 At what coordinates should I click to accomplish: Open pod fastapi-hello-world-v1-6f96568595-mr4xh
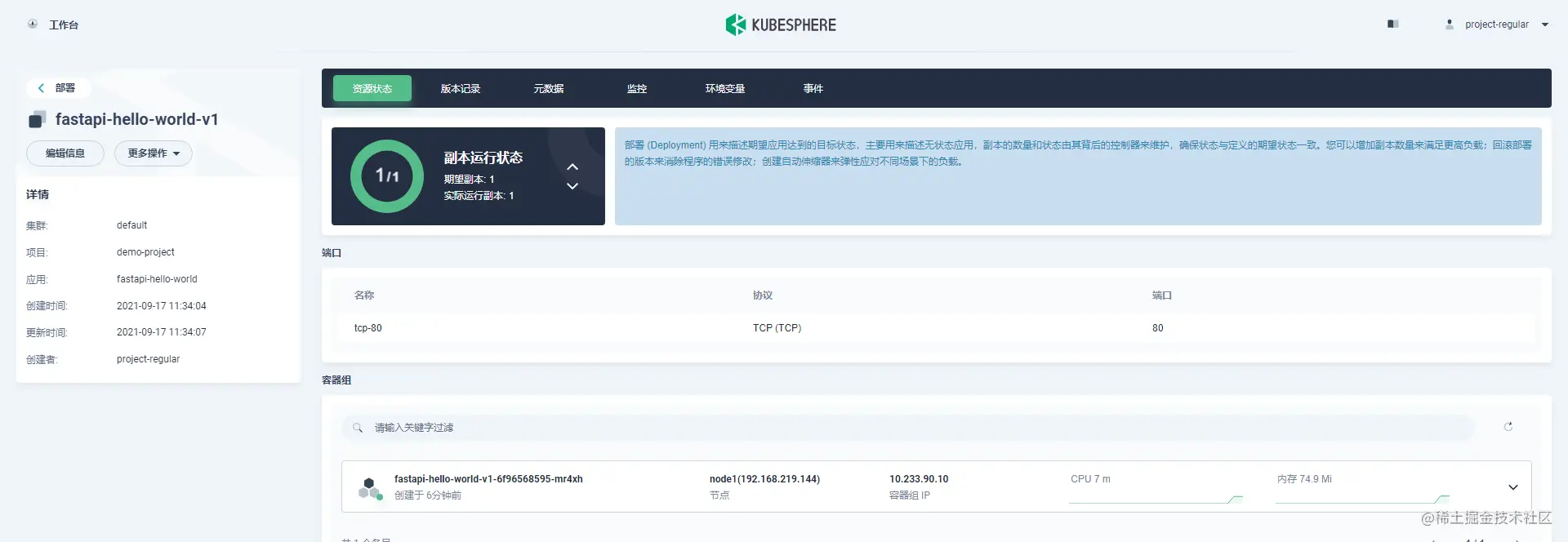488,479
